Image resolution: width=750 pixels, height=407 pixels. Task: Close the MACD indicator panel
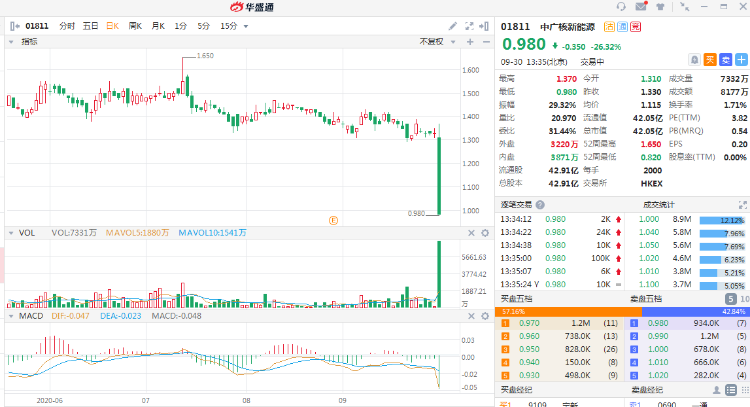click(471, 316)
